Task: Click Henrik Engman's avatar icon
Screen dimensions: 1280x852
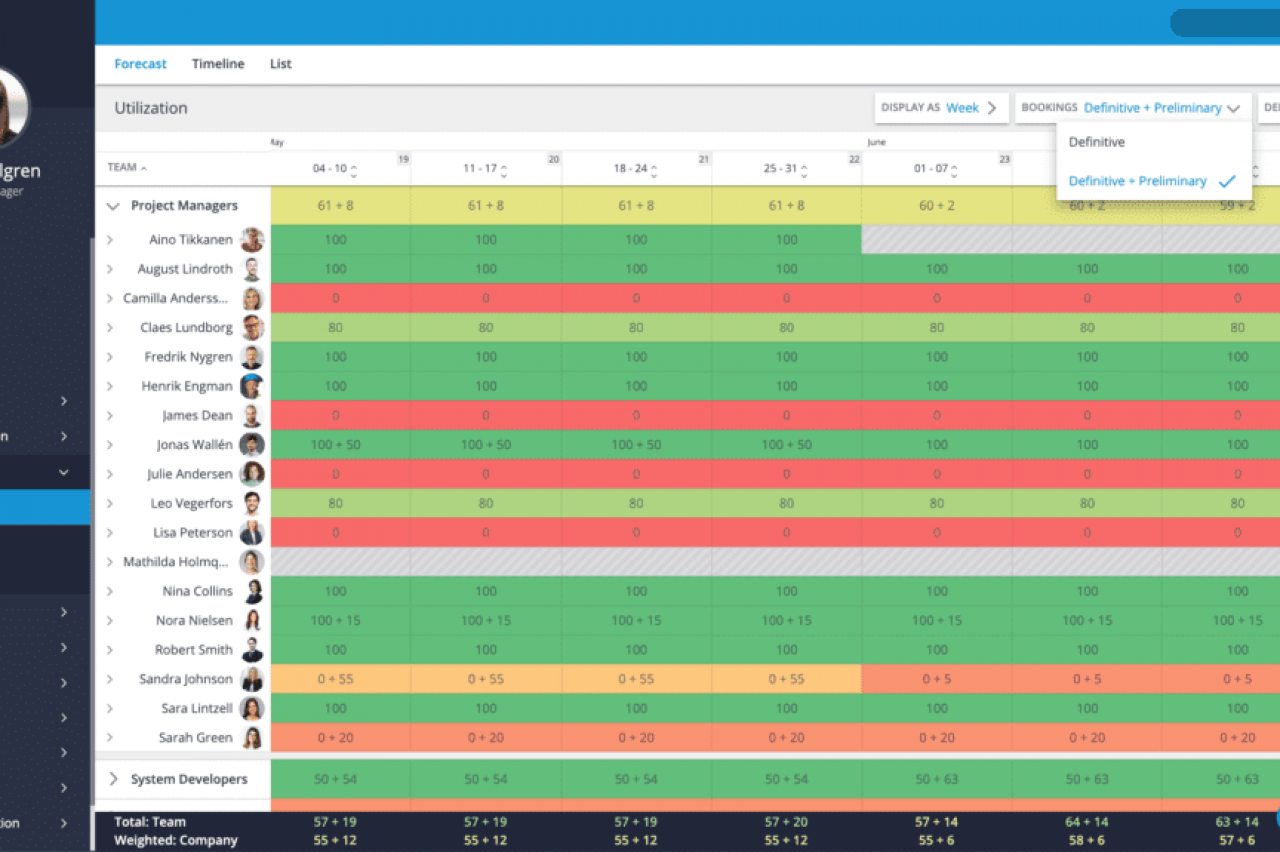Action: 252,387
